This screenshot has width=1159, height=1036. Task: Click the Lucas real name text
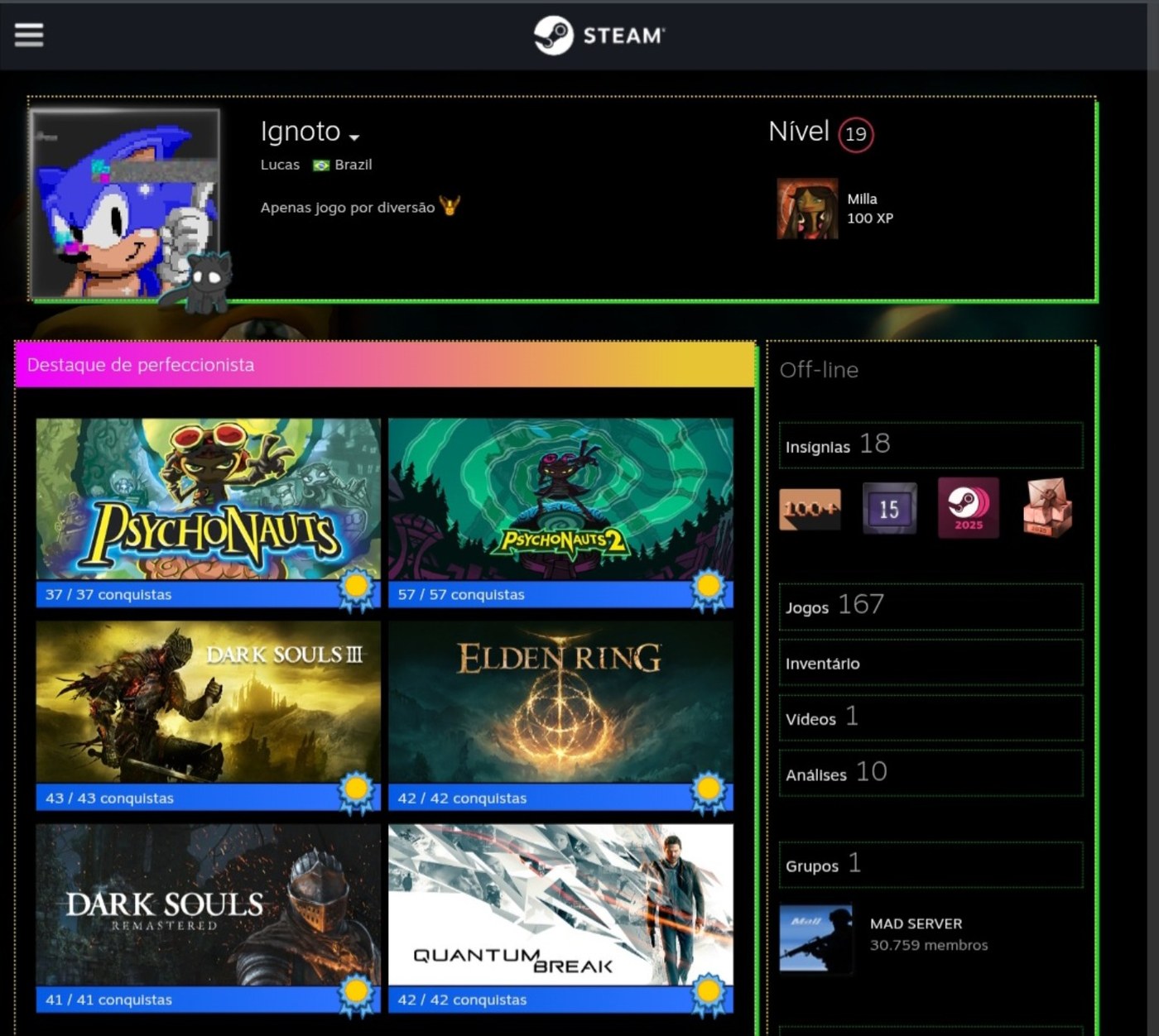280,165
